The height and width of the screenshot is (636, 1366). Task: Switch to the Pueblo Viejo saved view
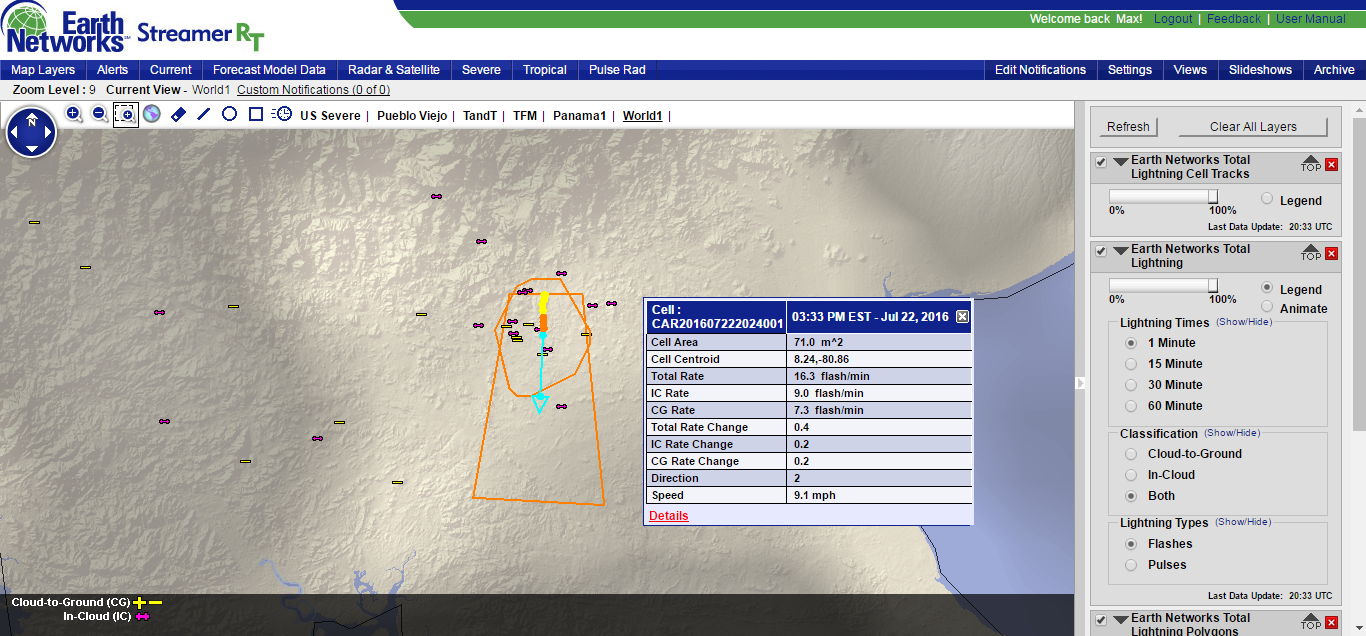coord(412,116)
